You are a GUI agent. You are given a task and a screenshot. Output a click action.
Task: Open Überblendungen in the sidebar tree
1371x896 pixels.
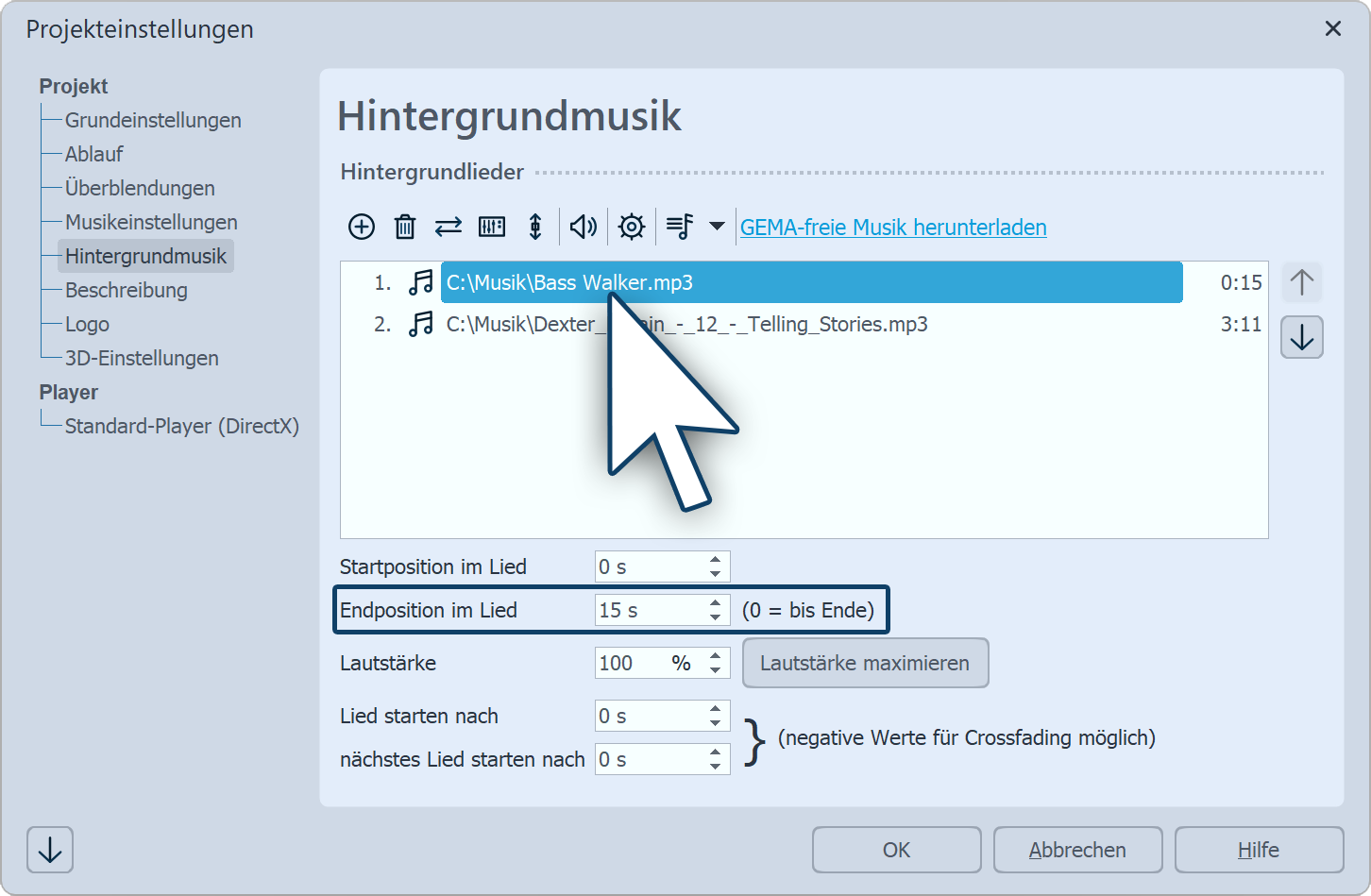[x=140, y=188]
